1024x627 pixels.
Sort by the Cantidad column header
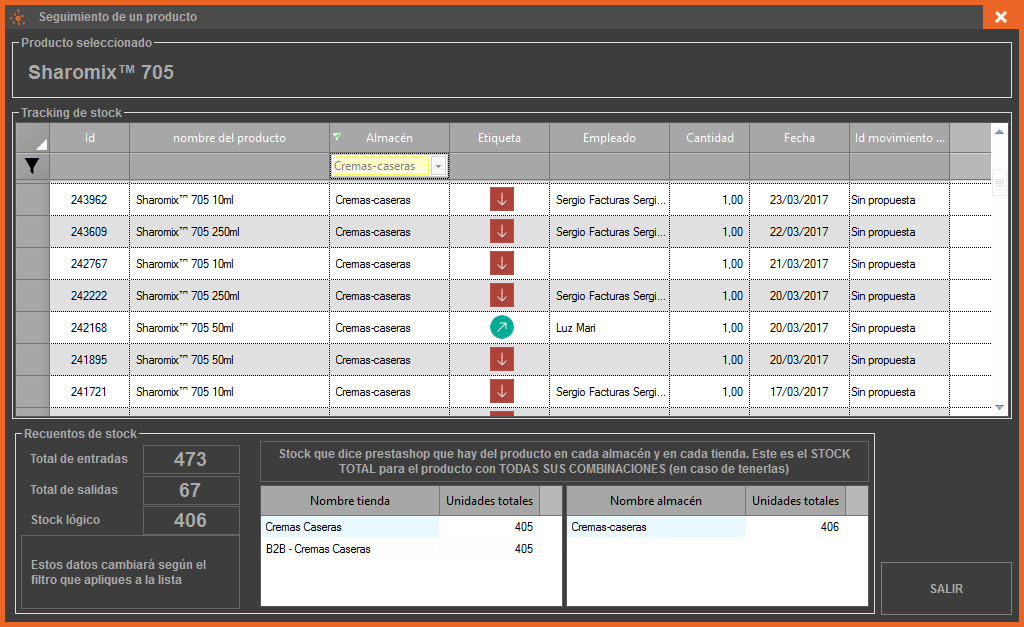(x=709, y=138)
